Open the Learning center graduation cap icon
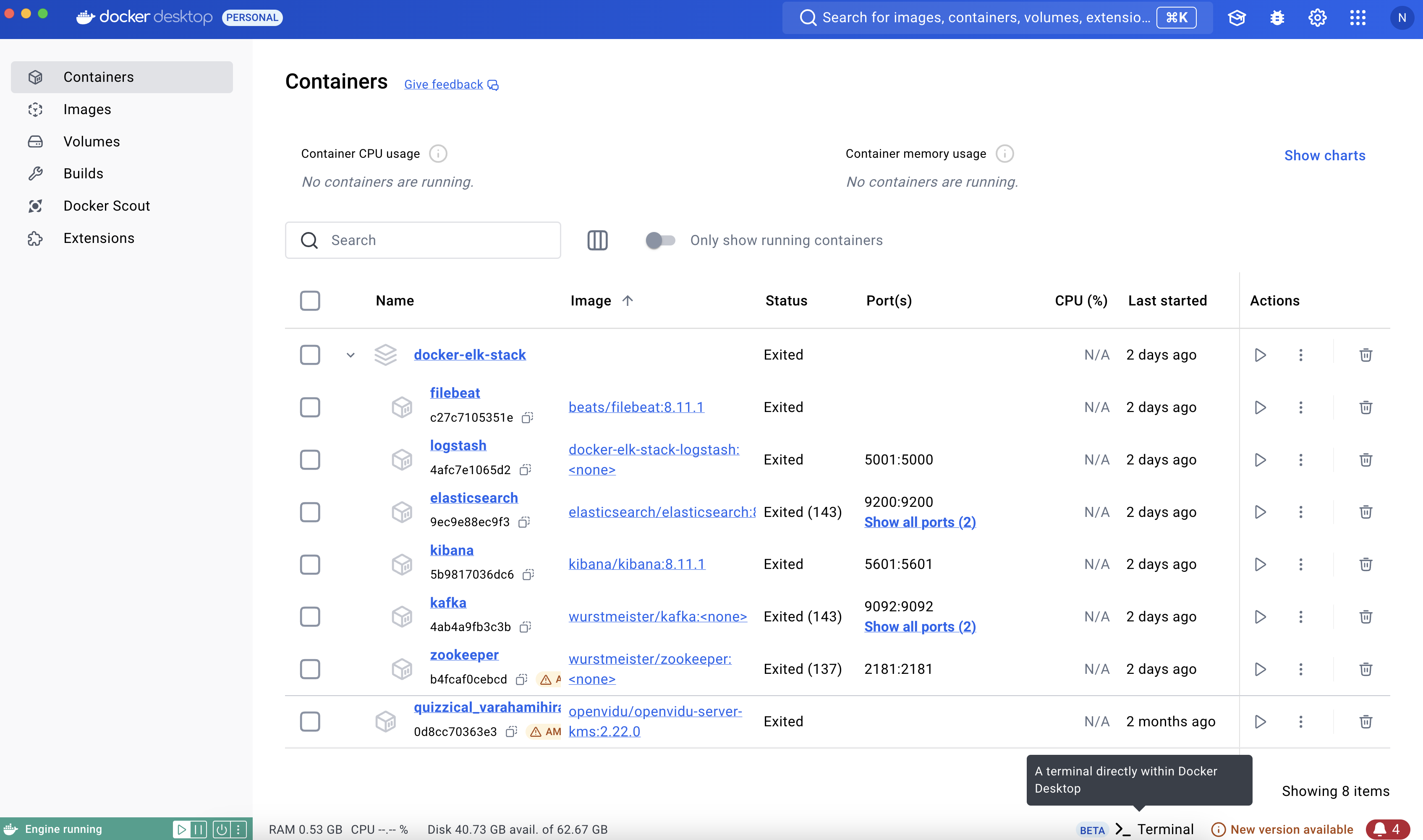This screenshot has width=1423, height=840. coord(1236,18)
